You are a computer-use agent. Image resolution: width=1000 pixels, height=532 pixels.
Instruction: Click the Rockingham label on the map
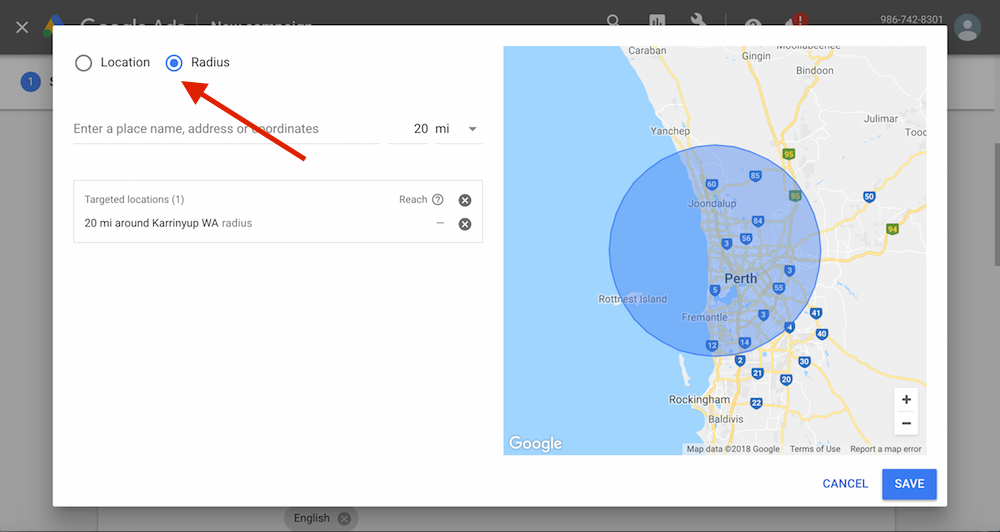(699, 399)
